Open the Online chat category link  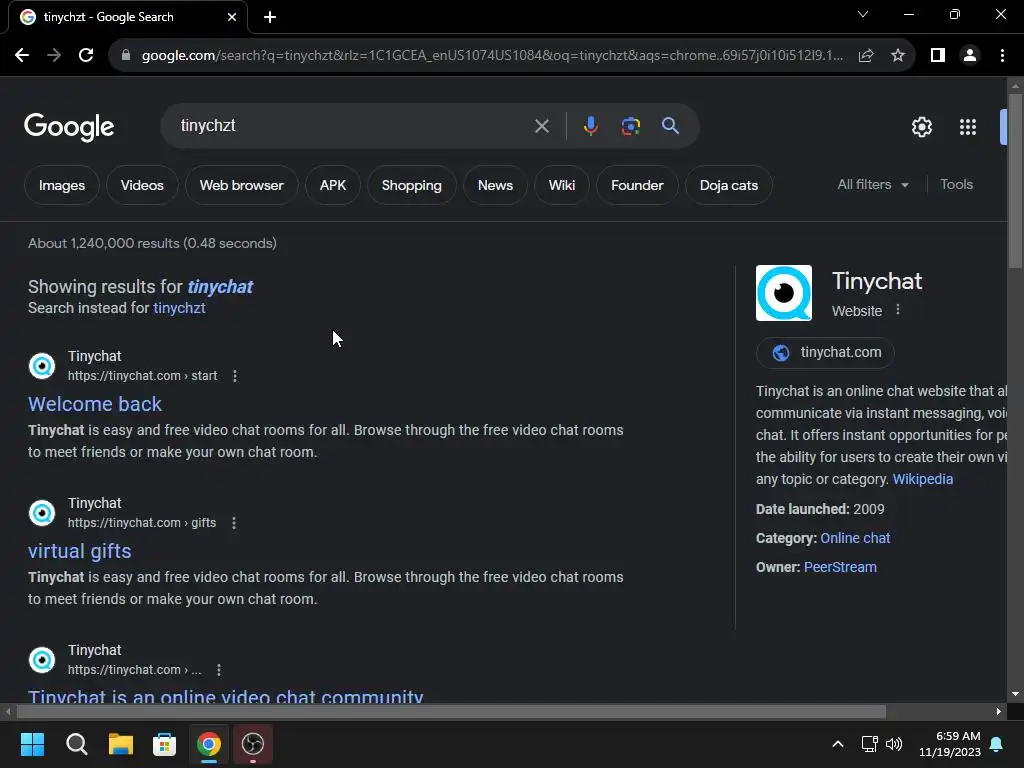[855, 538]
